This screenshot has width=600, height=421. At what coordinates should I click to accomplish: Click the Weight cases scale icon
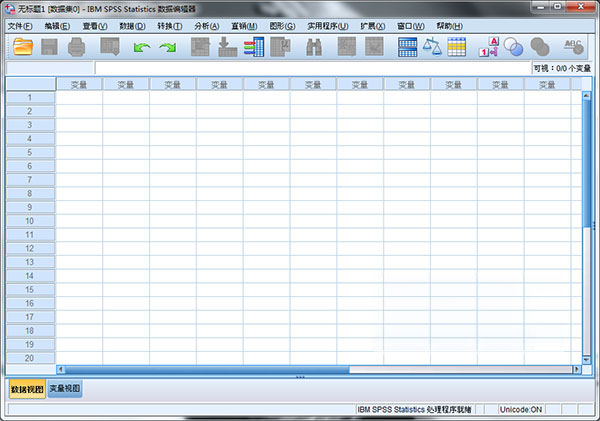[432, 46]
